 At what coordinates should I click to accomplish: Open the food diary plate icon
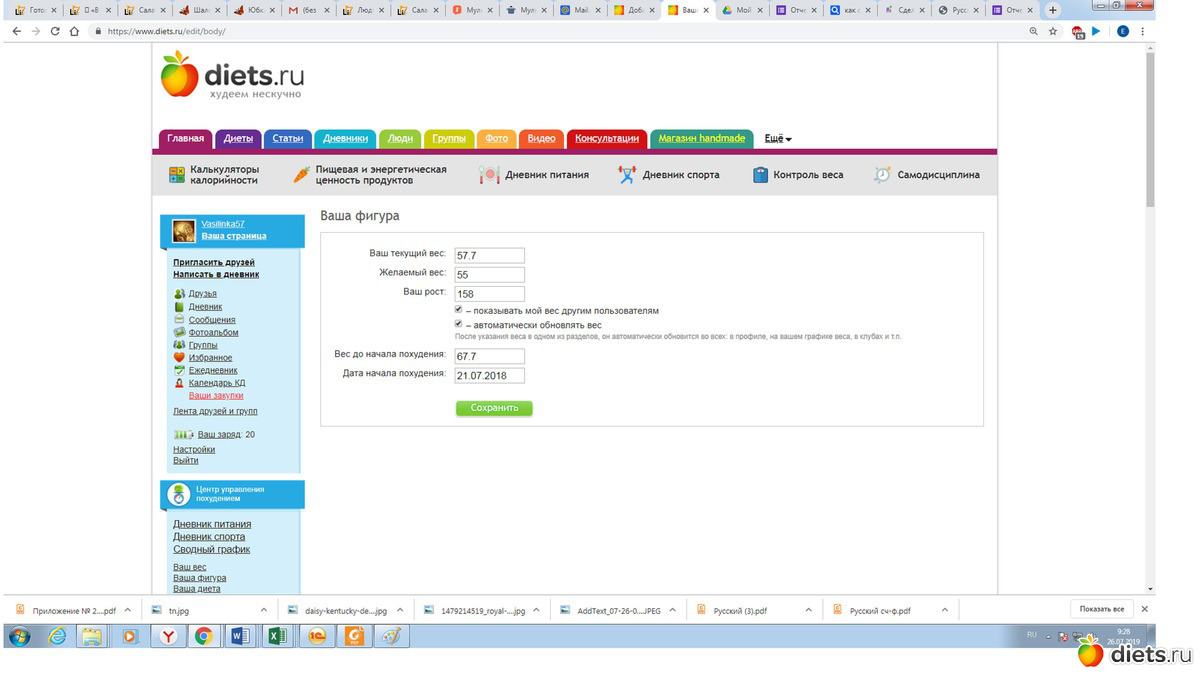point(489,175)
